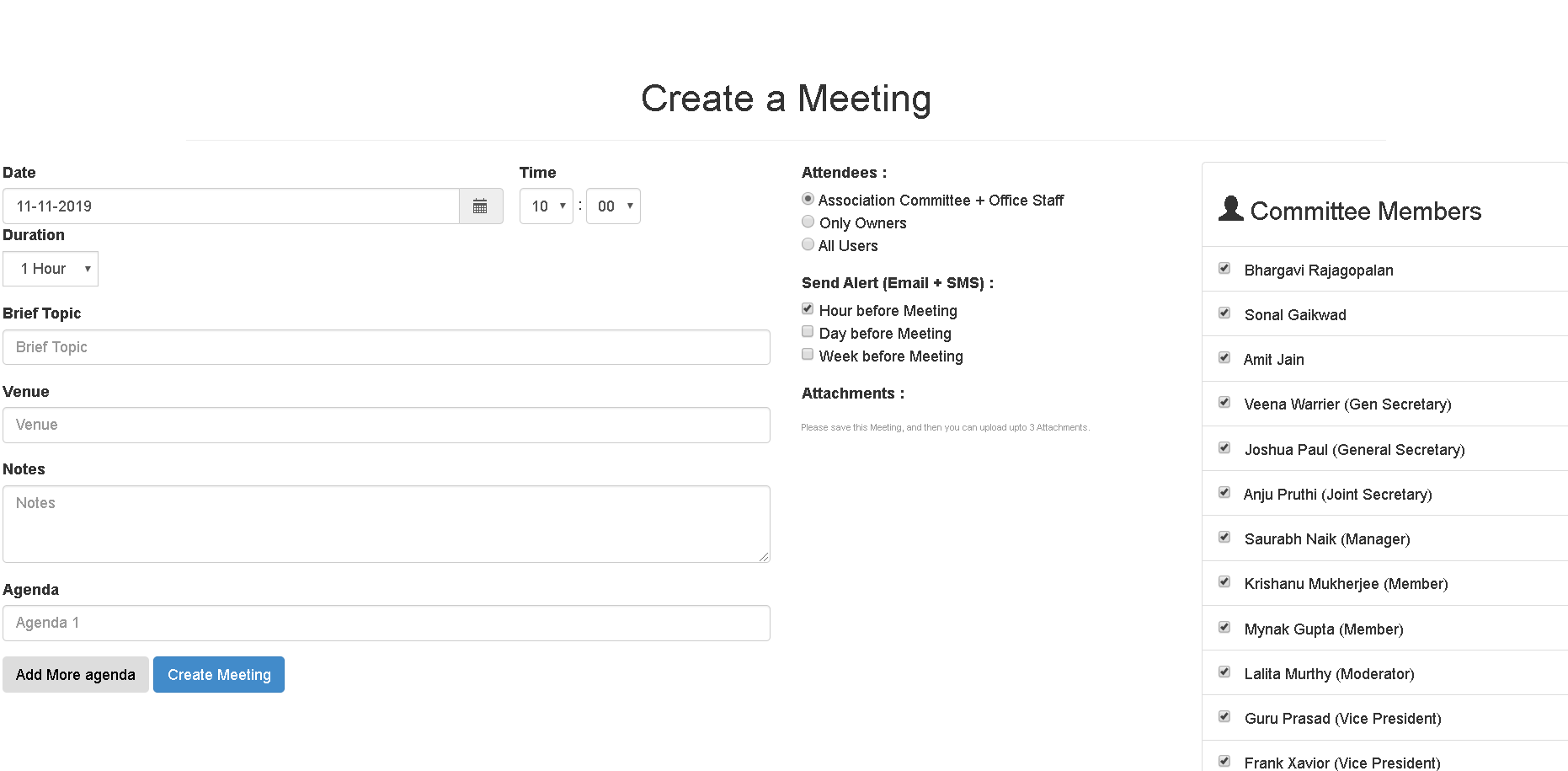
Task: Open the hour selector dropdown
Action: click(x=546, y=206)
